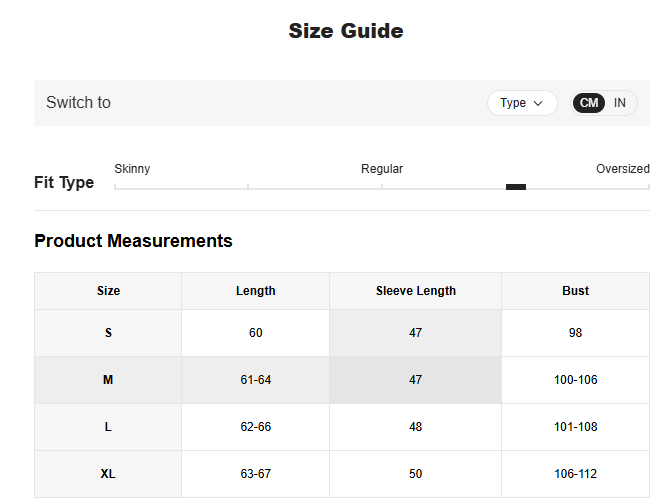Click the Size column header
This screenshot has height=502, width=665.
(x=108, y=291)
